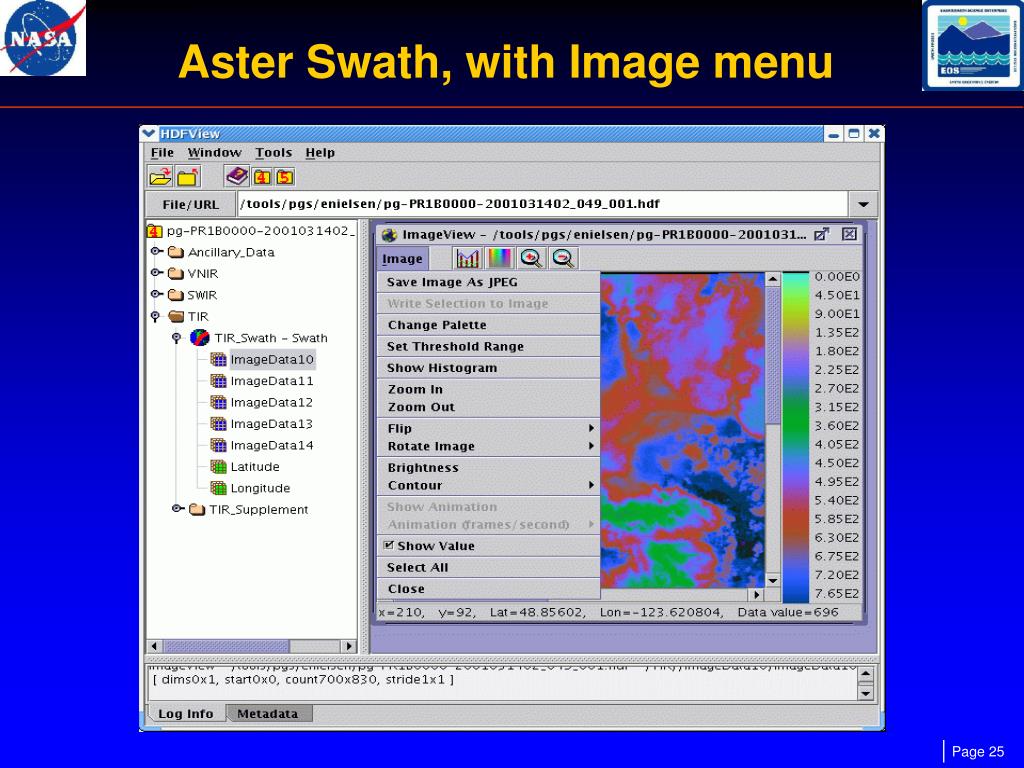Viewport: 1024px width, 768px height.
Task: Open the Tools menu
Action: 273,153
